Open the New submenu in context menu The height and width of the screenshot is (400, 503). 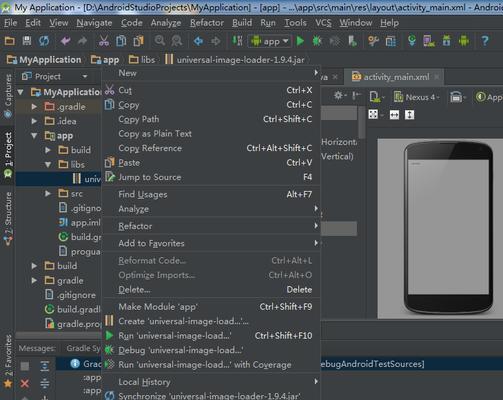click(211, 73)
